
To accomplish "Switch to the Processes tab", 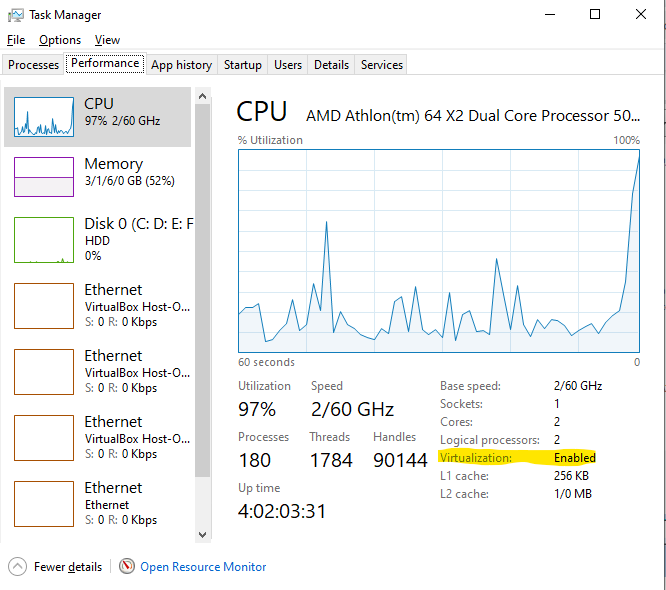I will pos(34,65).
